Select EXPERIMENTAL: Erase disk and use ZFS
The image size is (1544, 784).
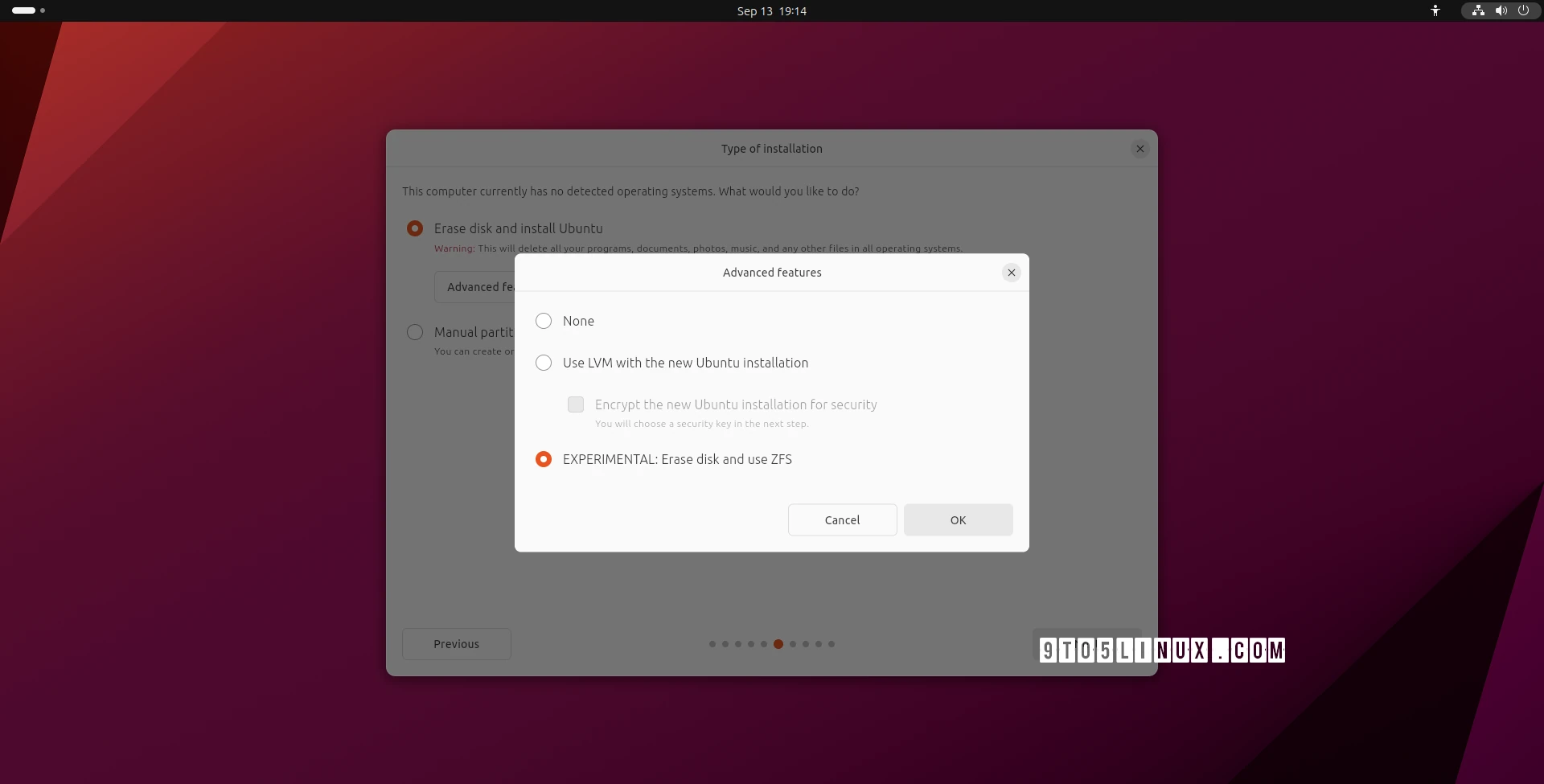point(544,459)
